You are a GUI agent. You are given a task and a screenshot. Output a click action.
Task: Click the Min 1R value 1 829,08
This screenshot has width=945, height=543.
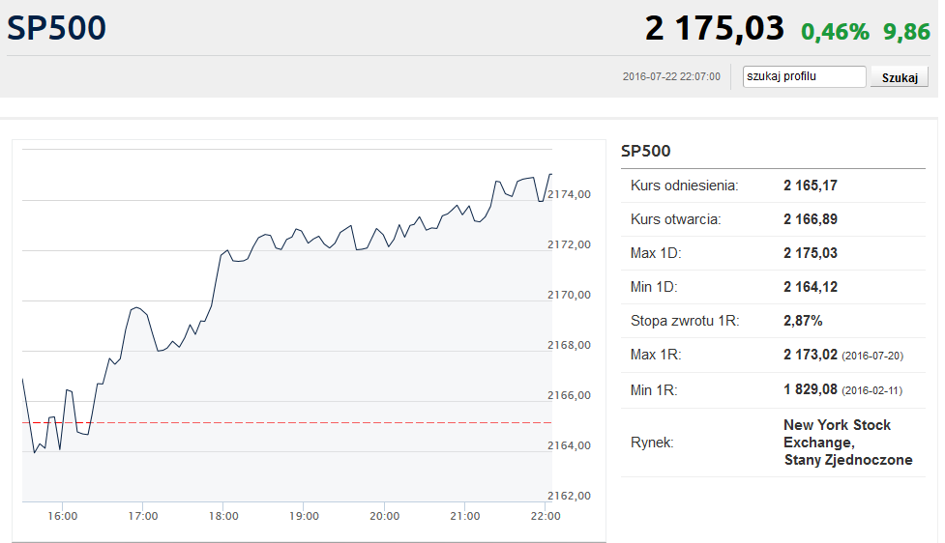[x=810, y=389]
